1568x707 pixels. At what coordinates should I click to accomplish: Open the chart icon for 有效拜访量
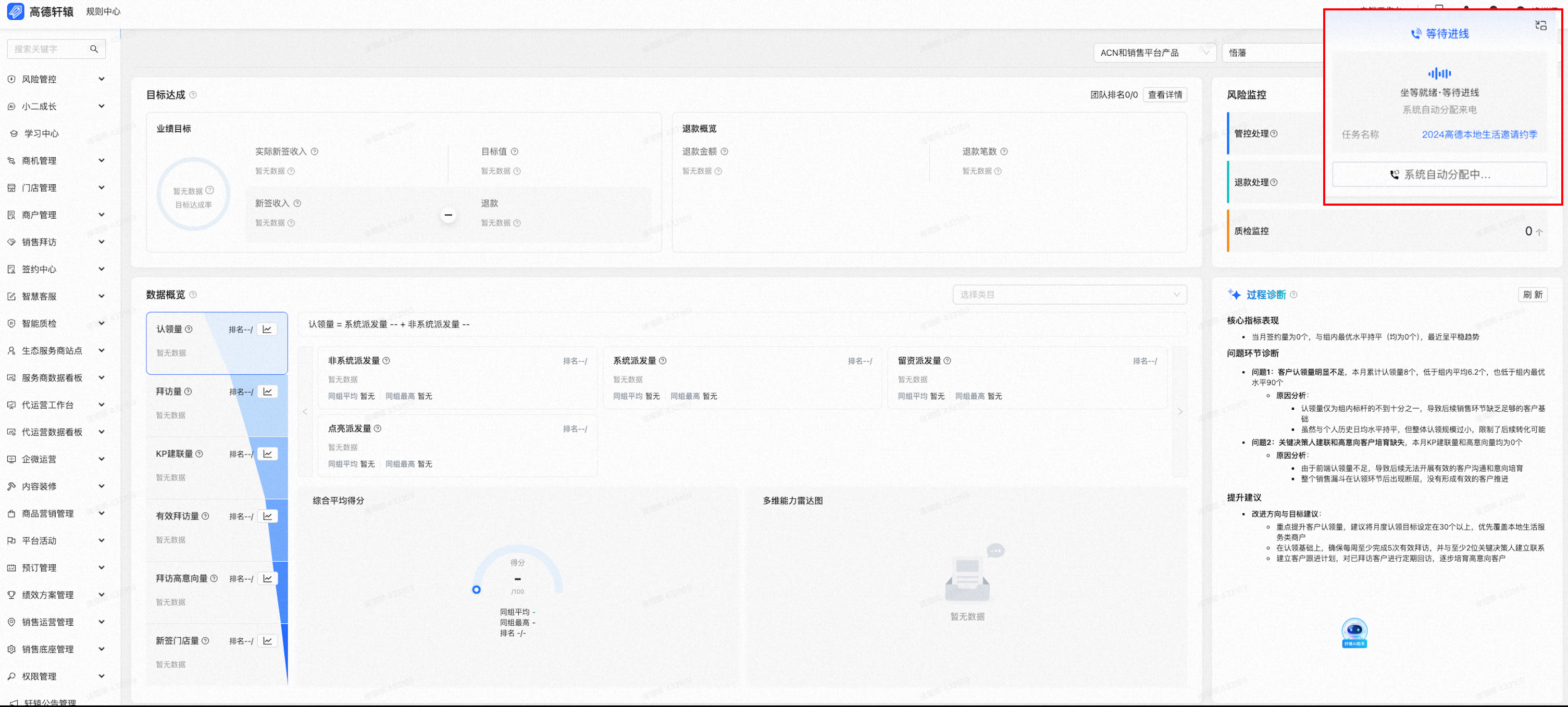coord(267,516)
